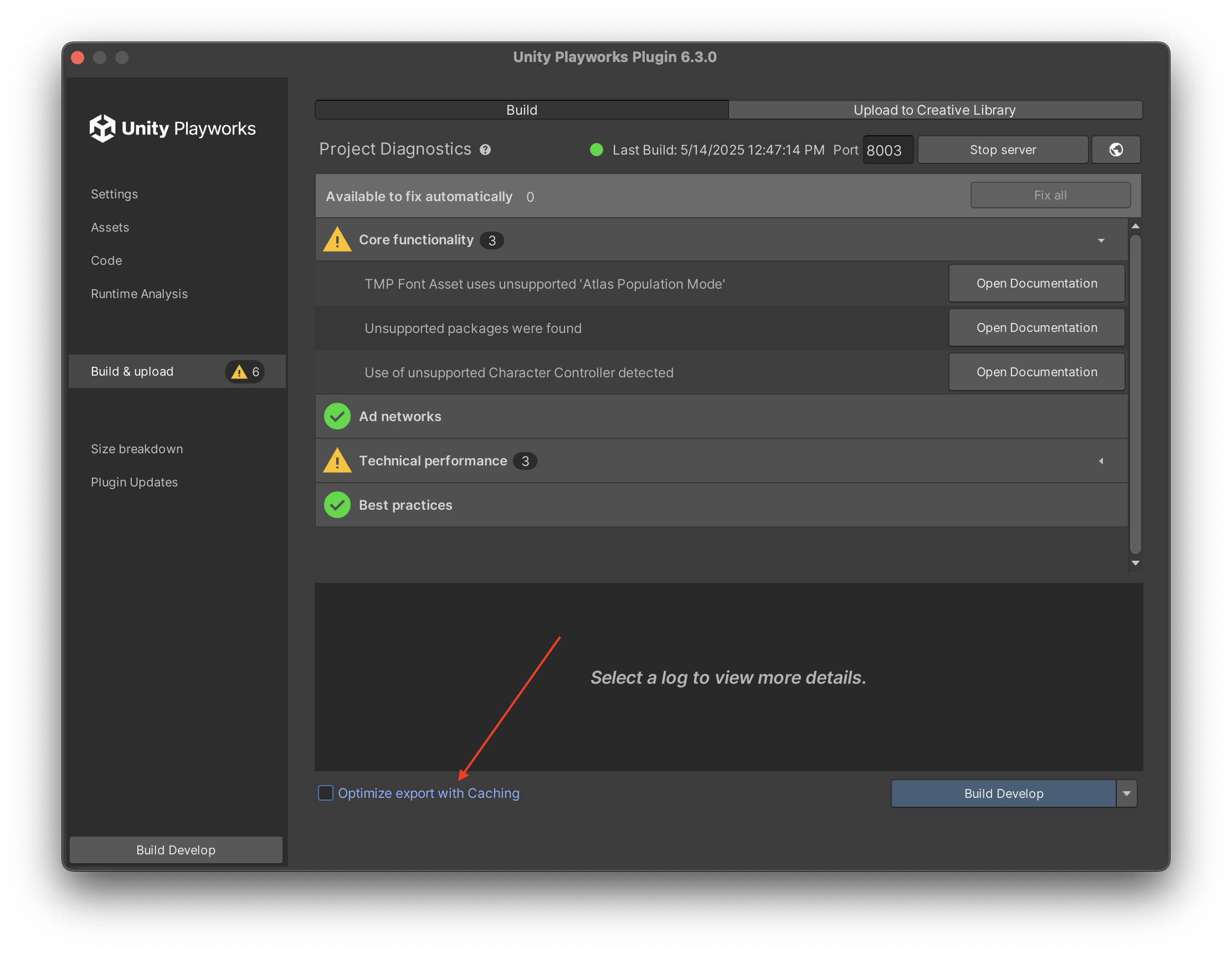Open Assets in the sidebar
The image size is (1232, 953).
[110, 227]
